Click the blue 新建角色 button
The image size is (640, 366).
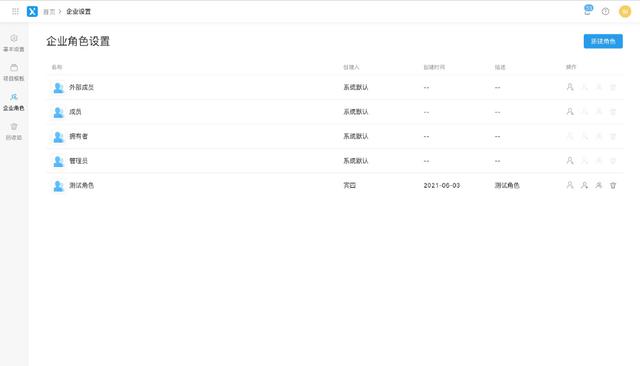coord(603,41)
